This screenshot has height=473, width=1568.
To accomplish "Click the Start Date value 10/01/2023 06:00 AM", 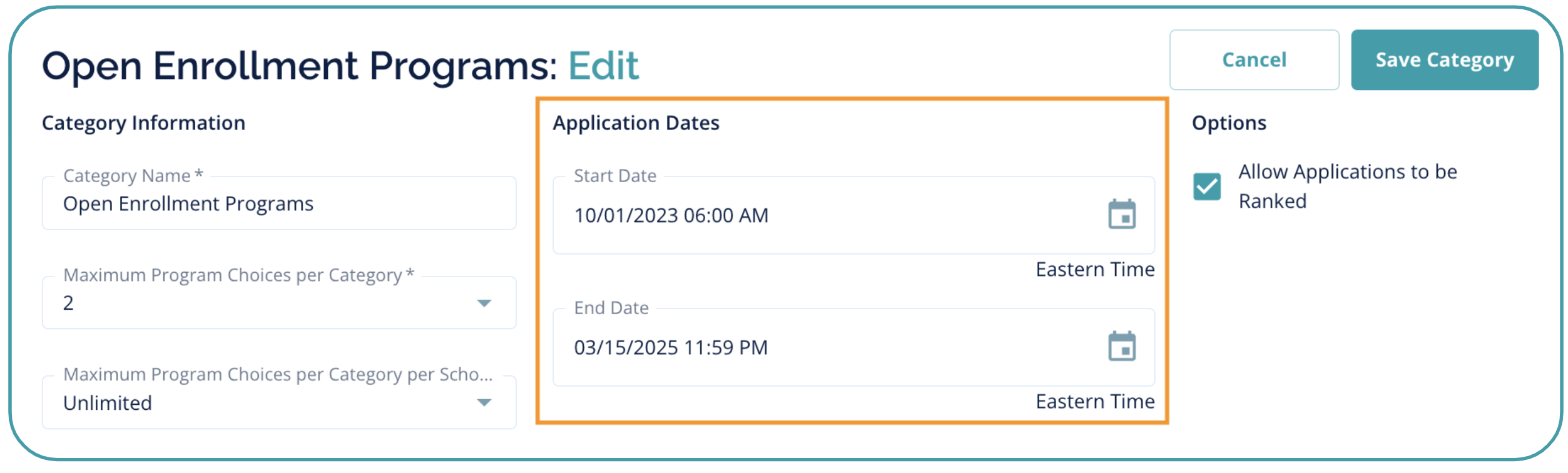I will (x=671, y=215).
